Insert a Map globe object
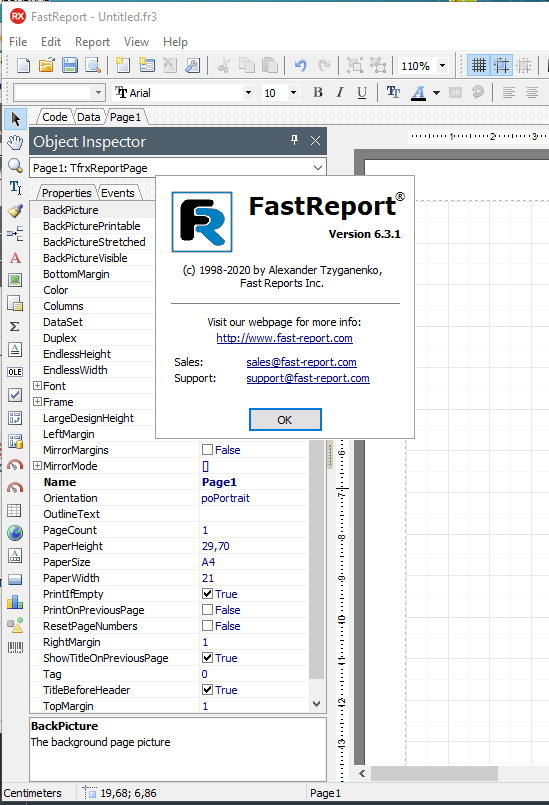549x805 pixels. coord(15,533)
